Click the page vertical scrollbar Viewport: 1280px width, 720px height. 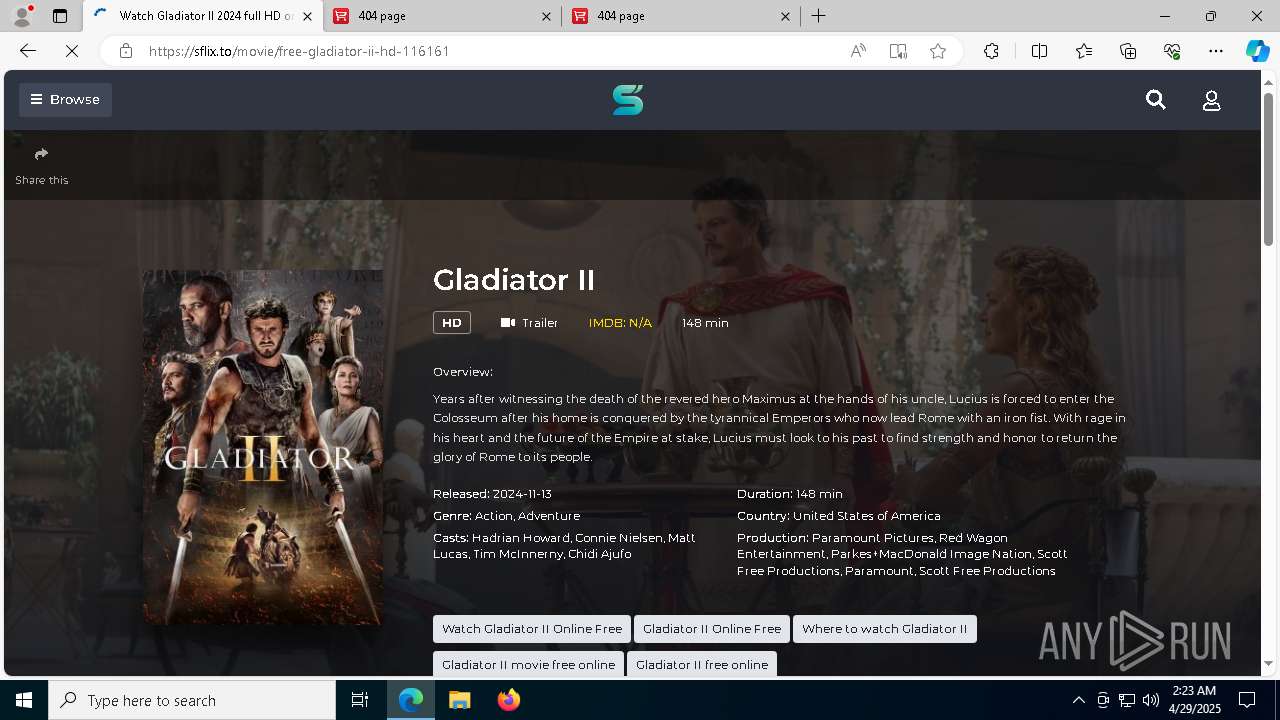[1269, 170]
